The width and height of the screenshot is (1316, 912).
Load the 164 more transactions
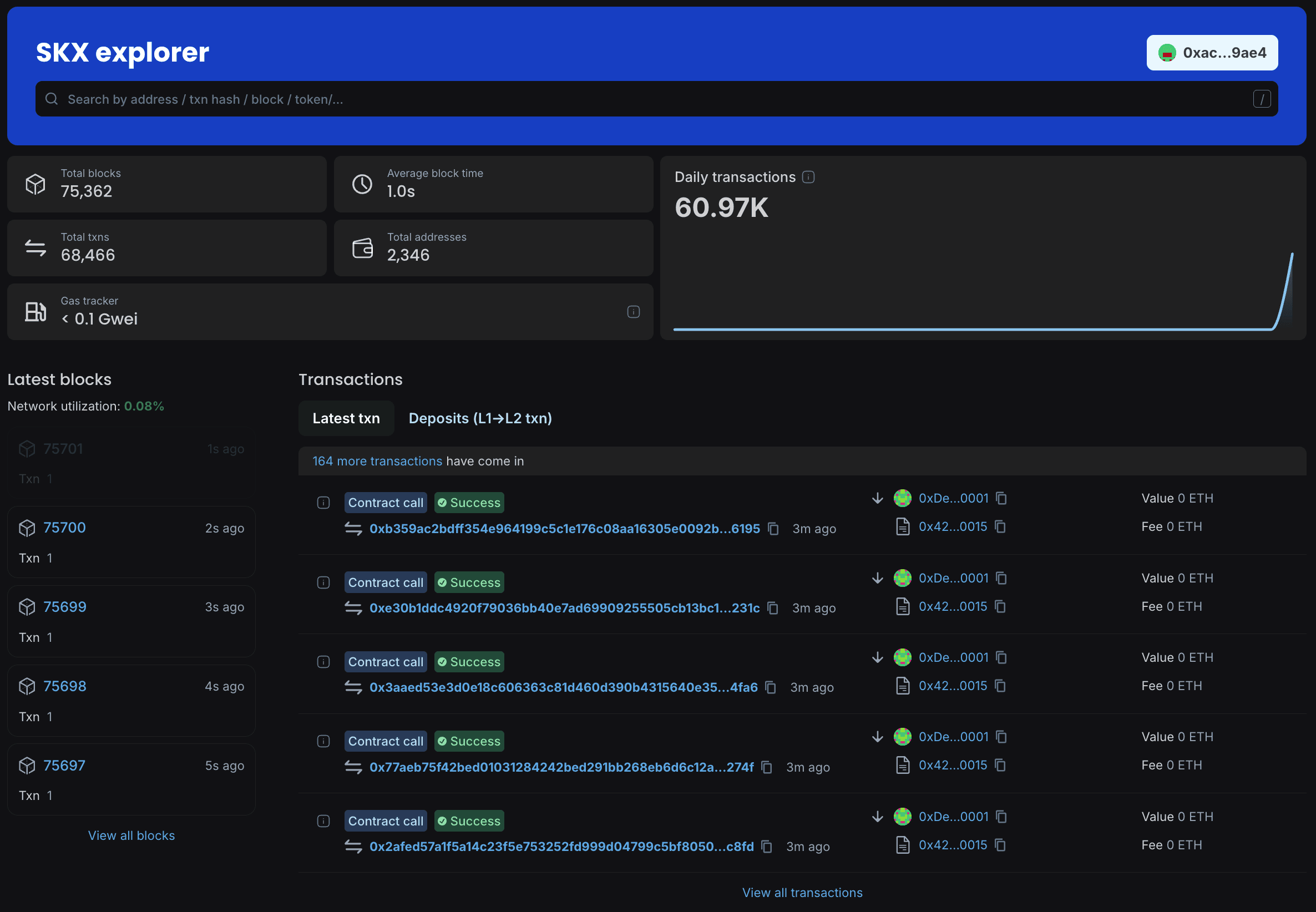click(x=377, y=460)
